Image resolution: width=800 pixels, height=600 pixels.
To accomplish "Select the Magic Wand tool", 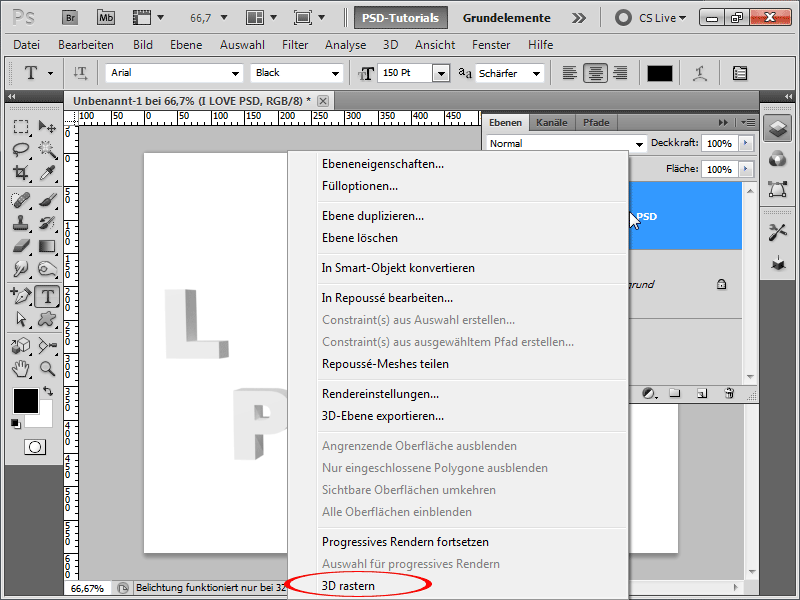I will pyautogui.click(x=47, y=149).
